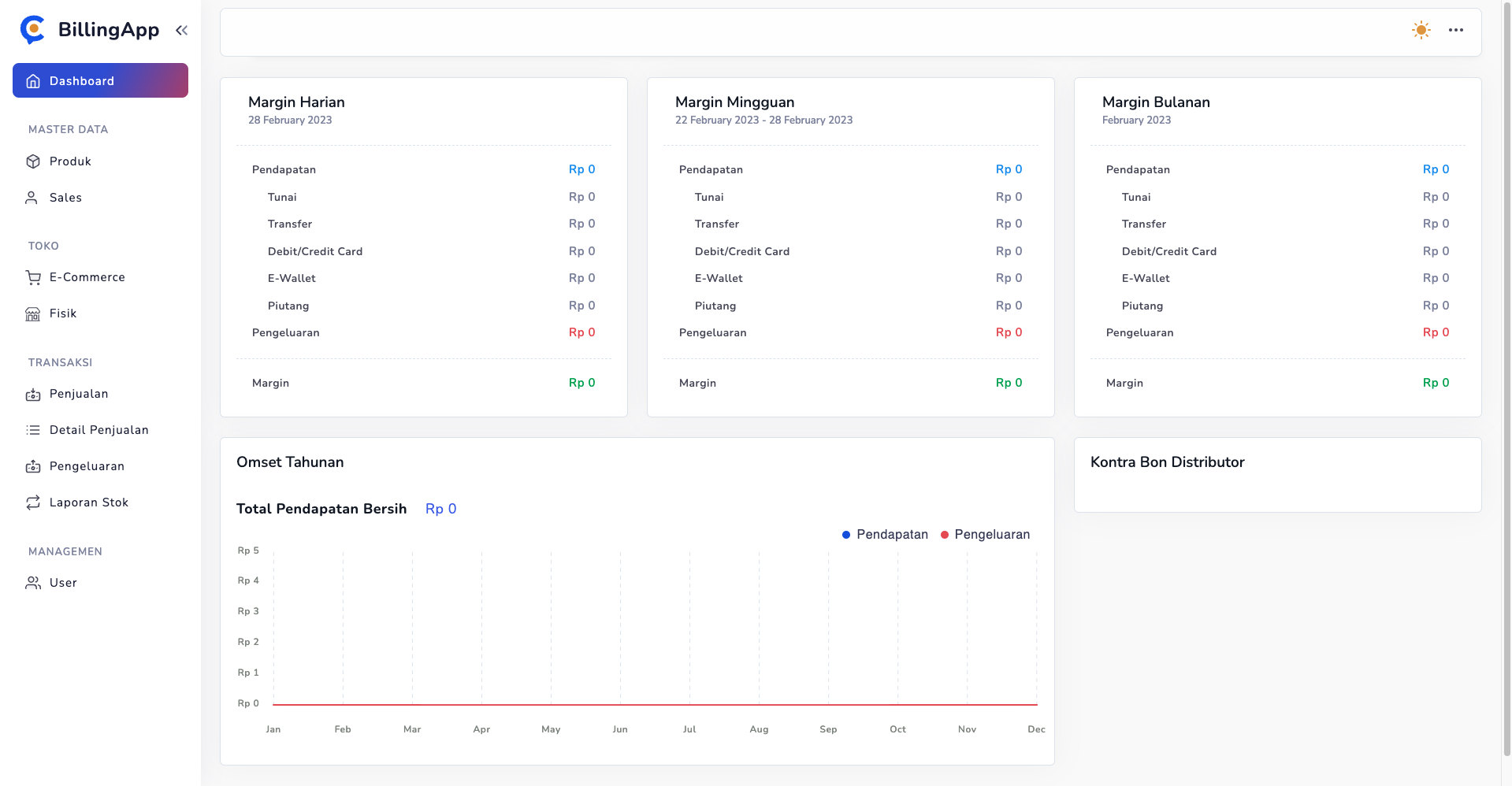Click the Dec label on chart axis
Screen dimensions: 1512x786
point(1036,729)
